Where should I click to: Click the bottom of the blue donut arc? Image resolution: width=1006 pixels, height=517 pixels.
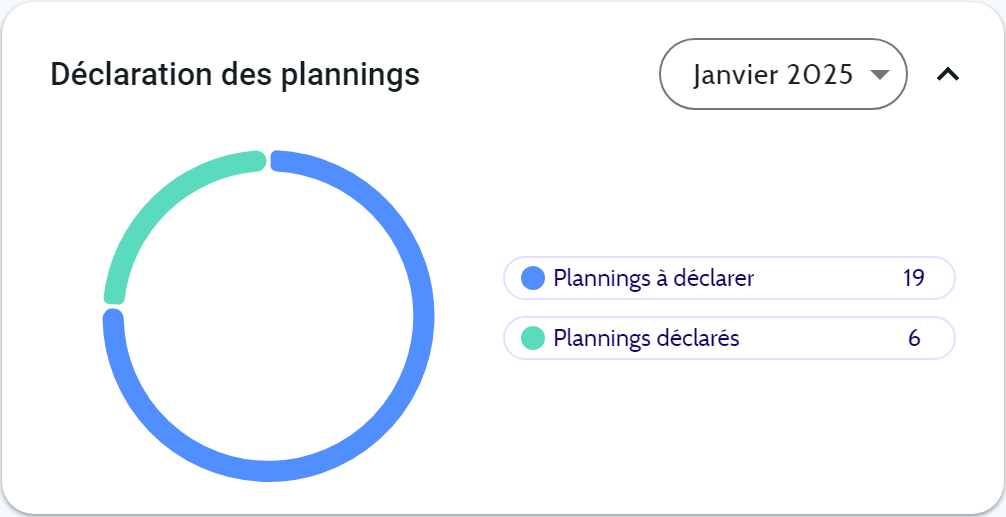pyautogui.click(x=269, y=470)
